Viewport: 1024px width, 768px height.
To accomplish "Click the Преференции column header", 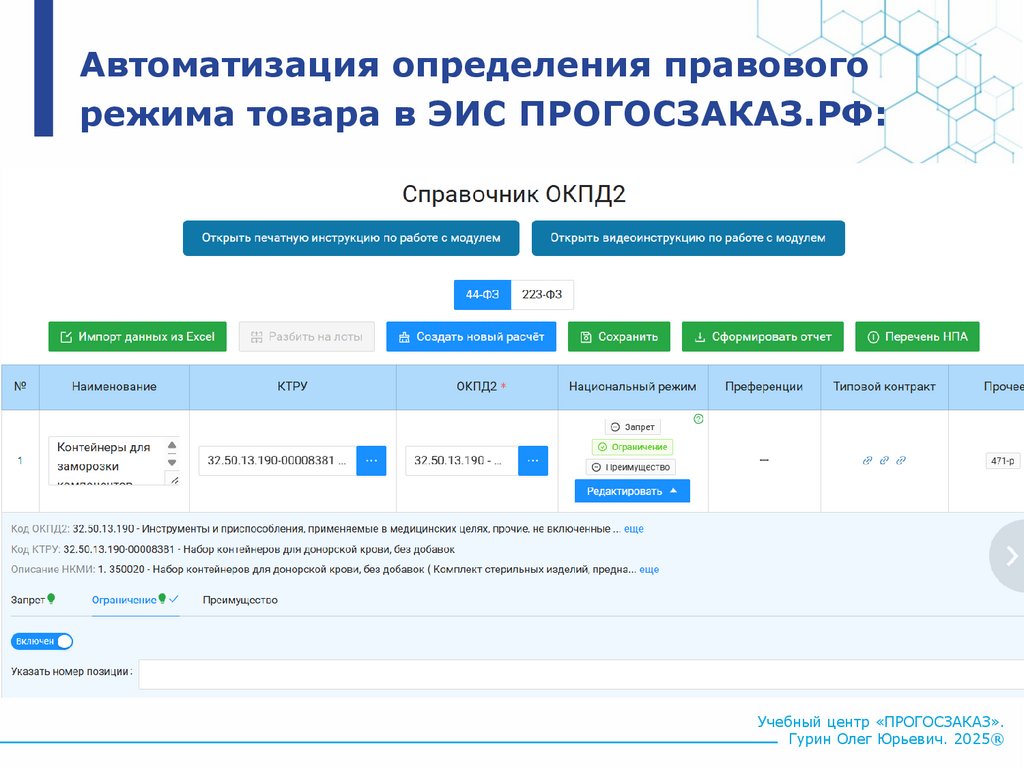I will [764, 387].
